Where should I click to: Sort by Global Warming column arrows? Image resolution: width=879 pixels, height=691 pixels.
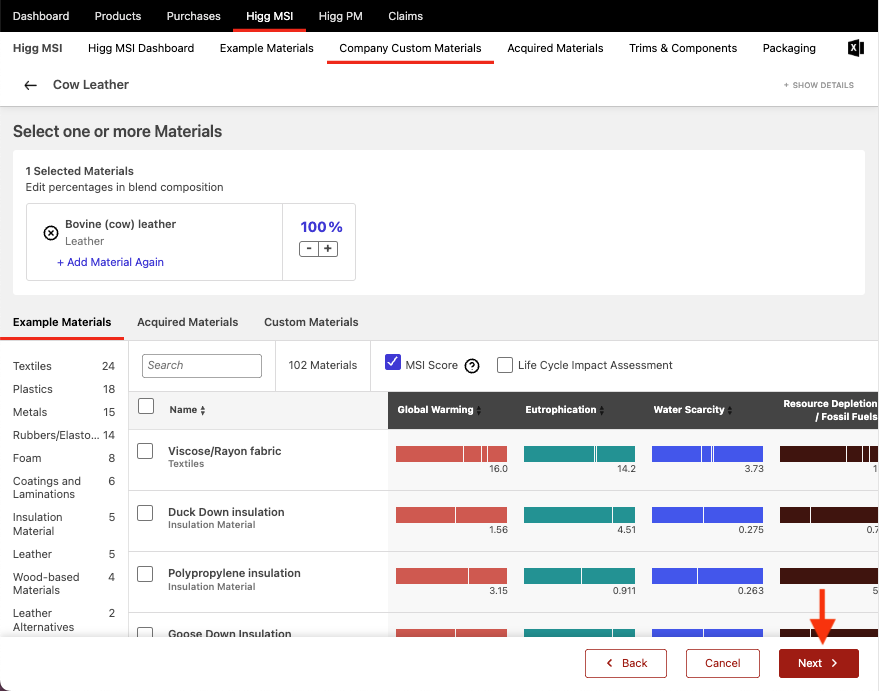tap(478, 410)
